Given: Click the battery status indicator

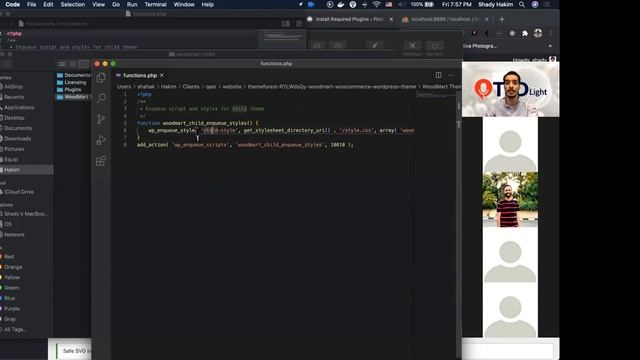Looking at the screenshot, I should 422,4.
